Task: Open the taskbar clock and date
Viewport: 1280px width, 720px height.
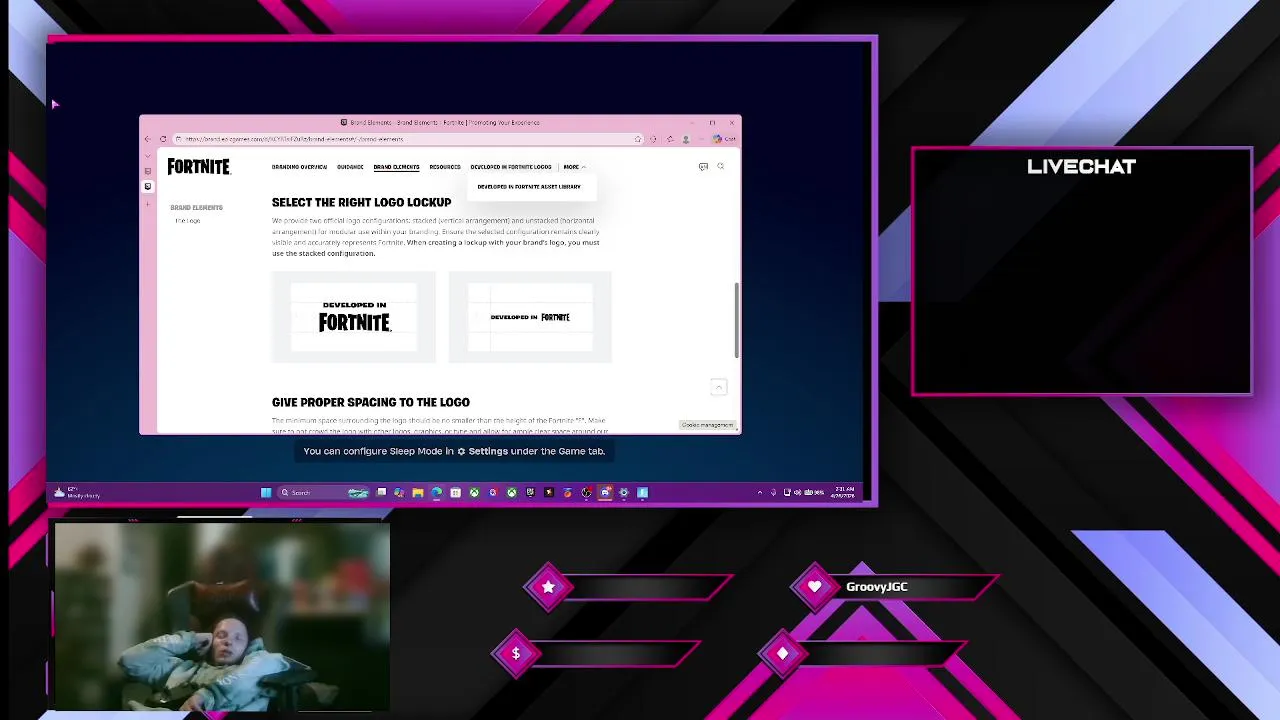Action: [842, 492]
